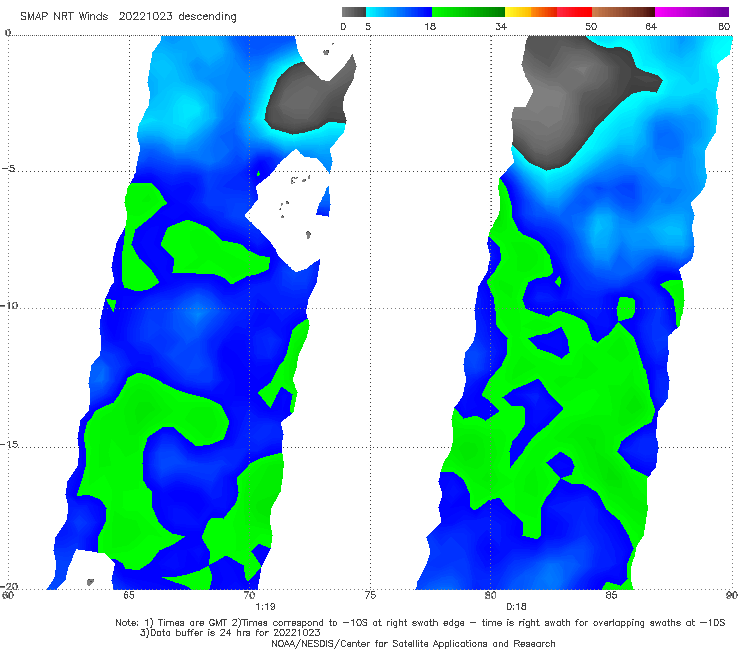Click the note line "3)Data buffer is 24 hrs"
This screenshot has width=740, height=650.
tap(230, 633)
